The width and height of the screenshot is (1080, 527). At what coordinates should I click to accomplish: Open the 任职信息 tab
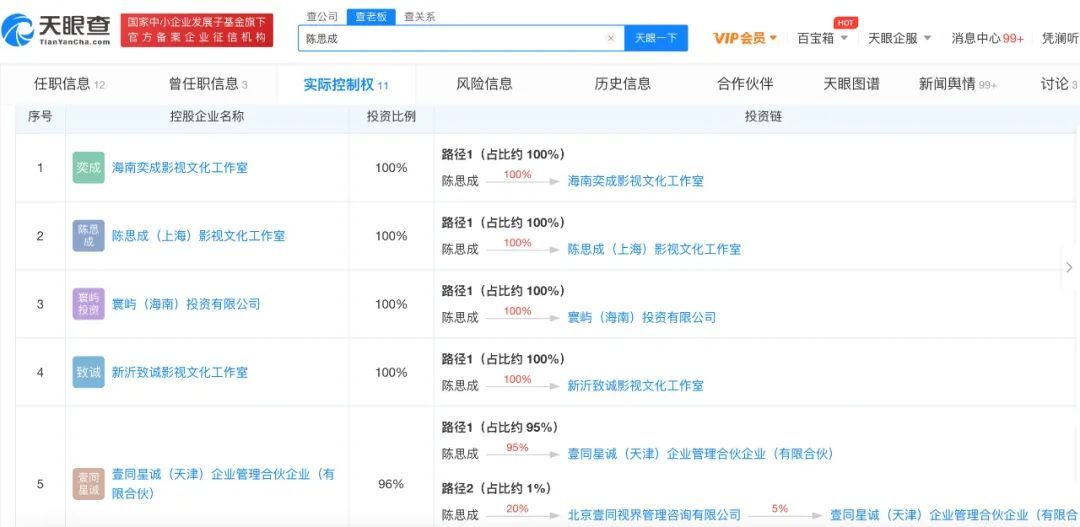click(70, 84)
